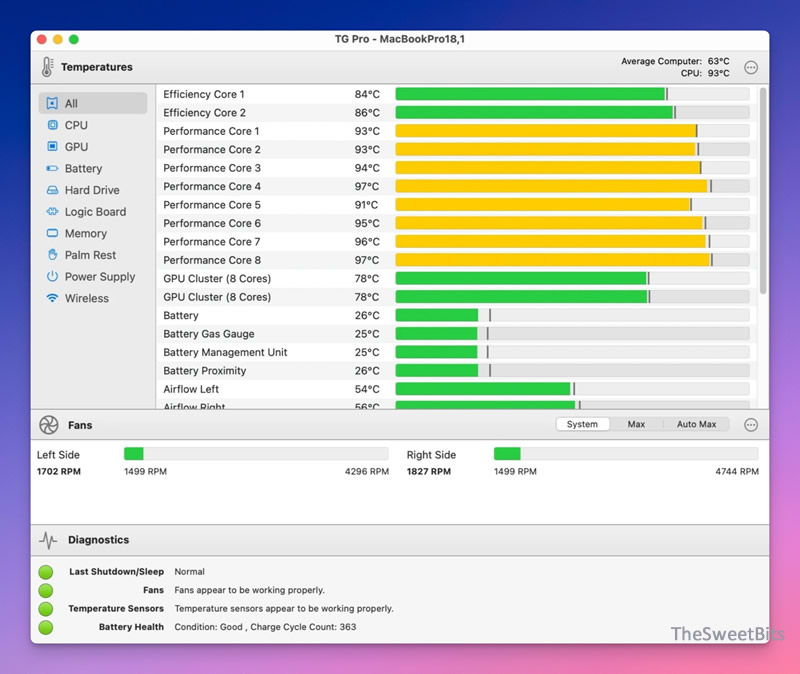Open the Temperatures options ellipsis menu

coord(751,67)
